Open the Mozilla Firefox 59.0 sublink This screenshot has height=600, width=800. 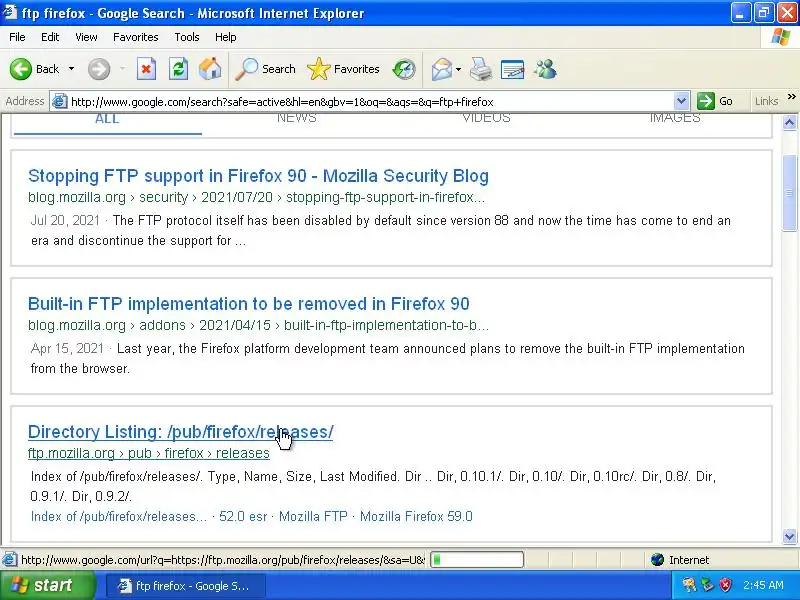pos(416,516)
